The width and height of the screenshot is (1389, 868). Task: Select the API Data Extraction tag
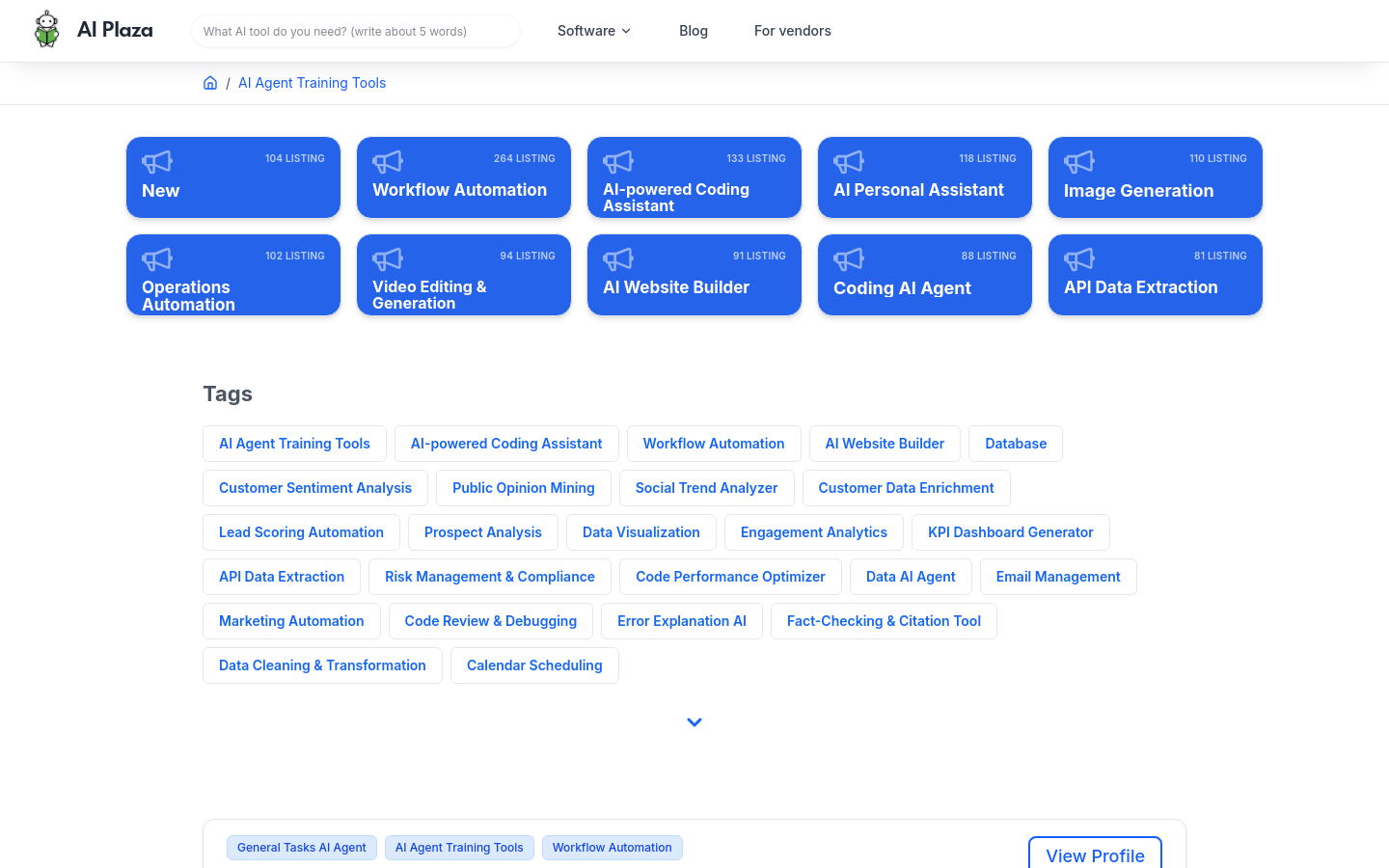282,577
